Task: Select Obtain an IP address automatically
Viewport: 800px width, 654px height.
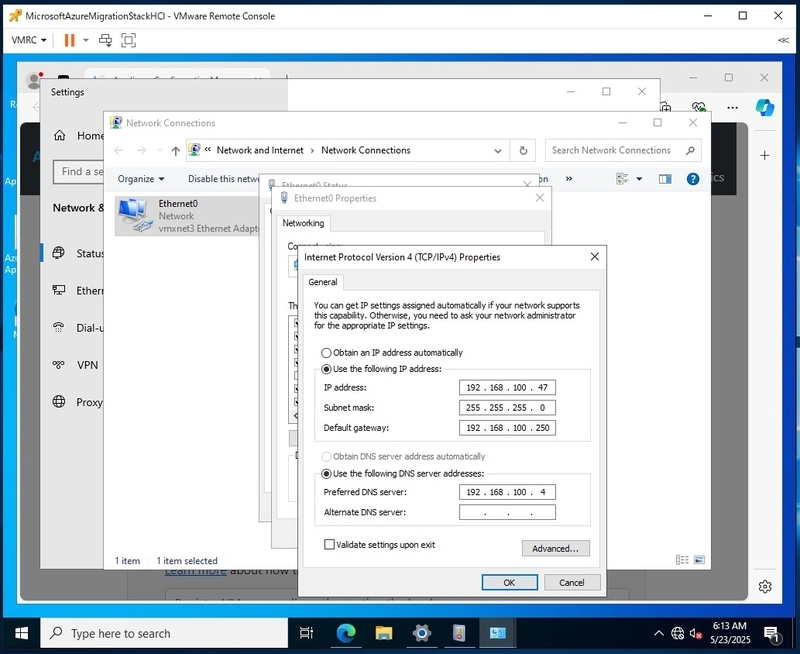Action: [392, 353]
